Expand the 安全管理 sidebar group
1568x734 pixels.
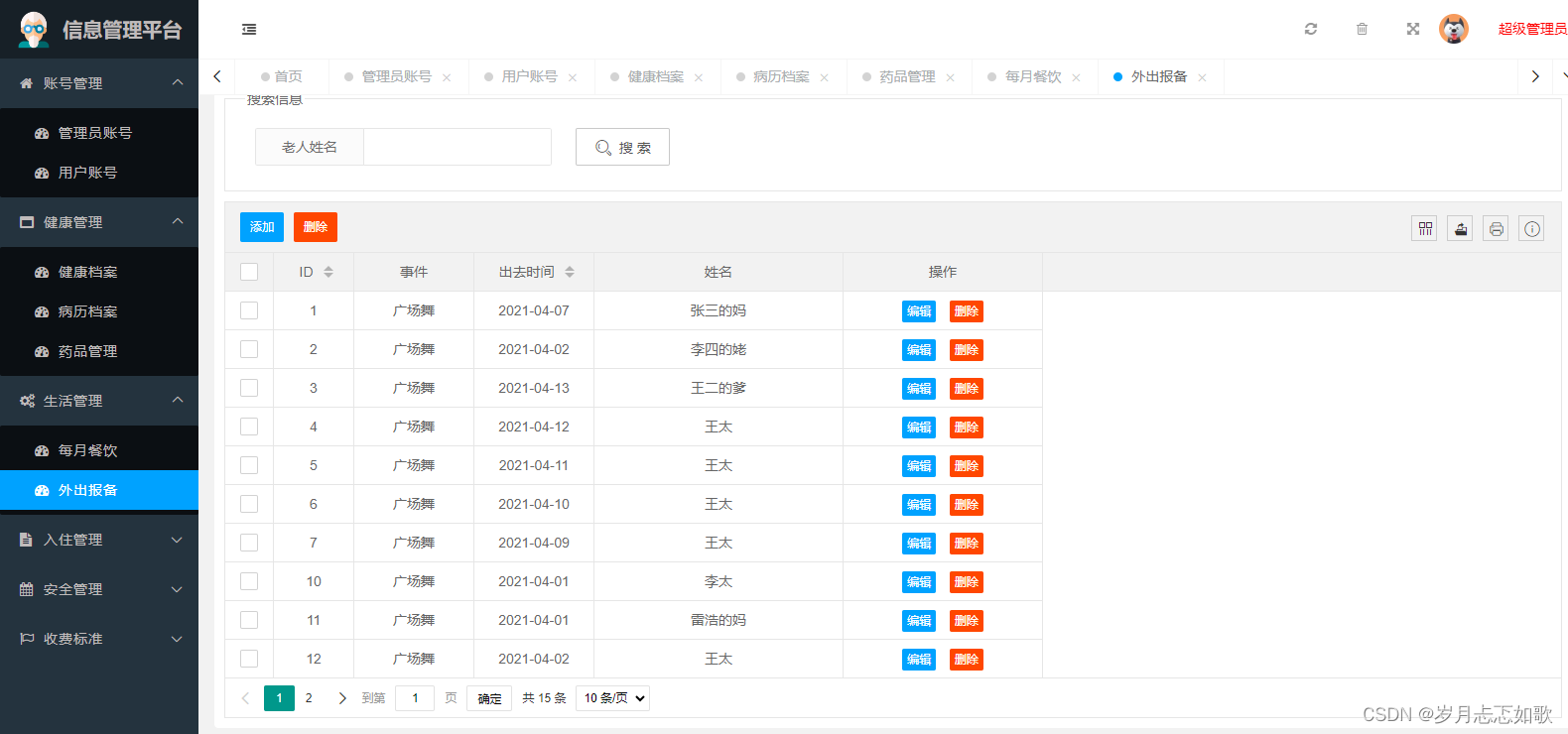[x=99, y=589]
